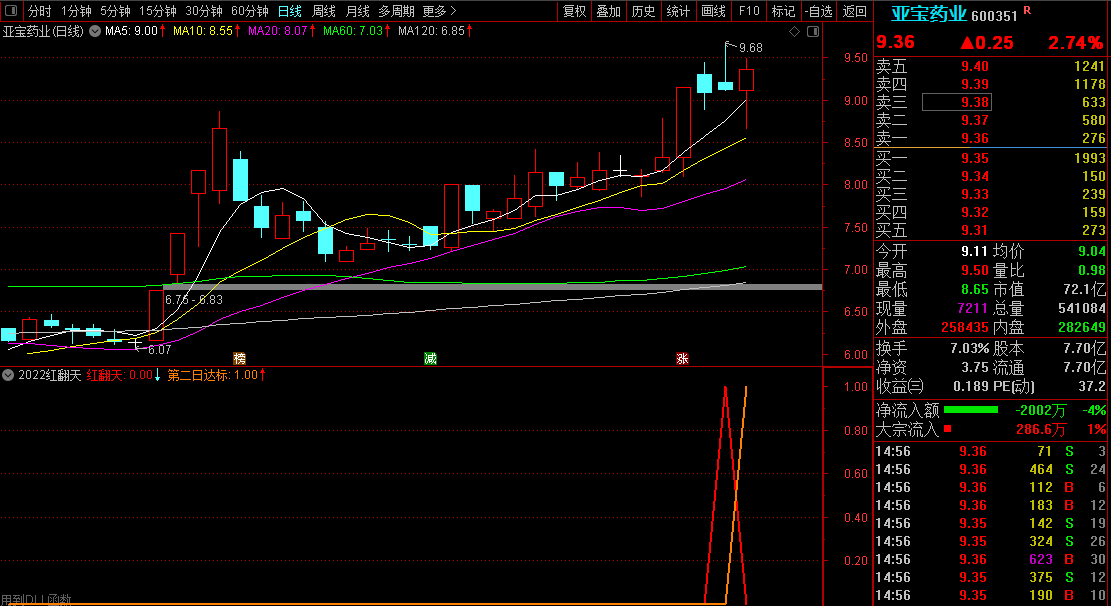Expand the 更多 periods dropdown
Image resolution: width=1111 pixels, height=606 pixels.
(x=439, y=11)
